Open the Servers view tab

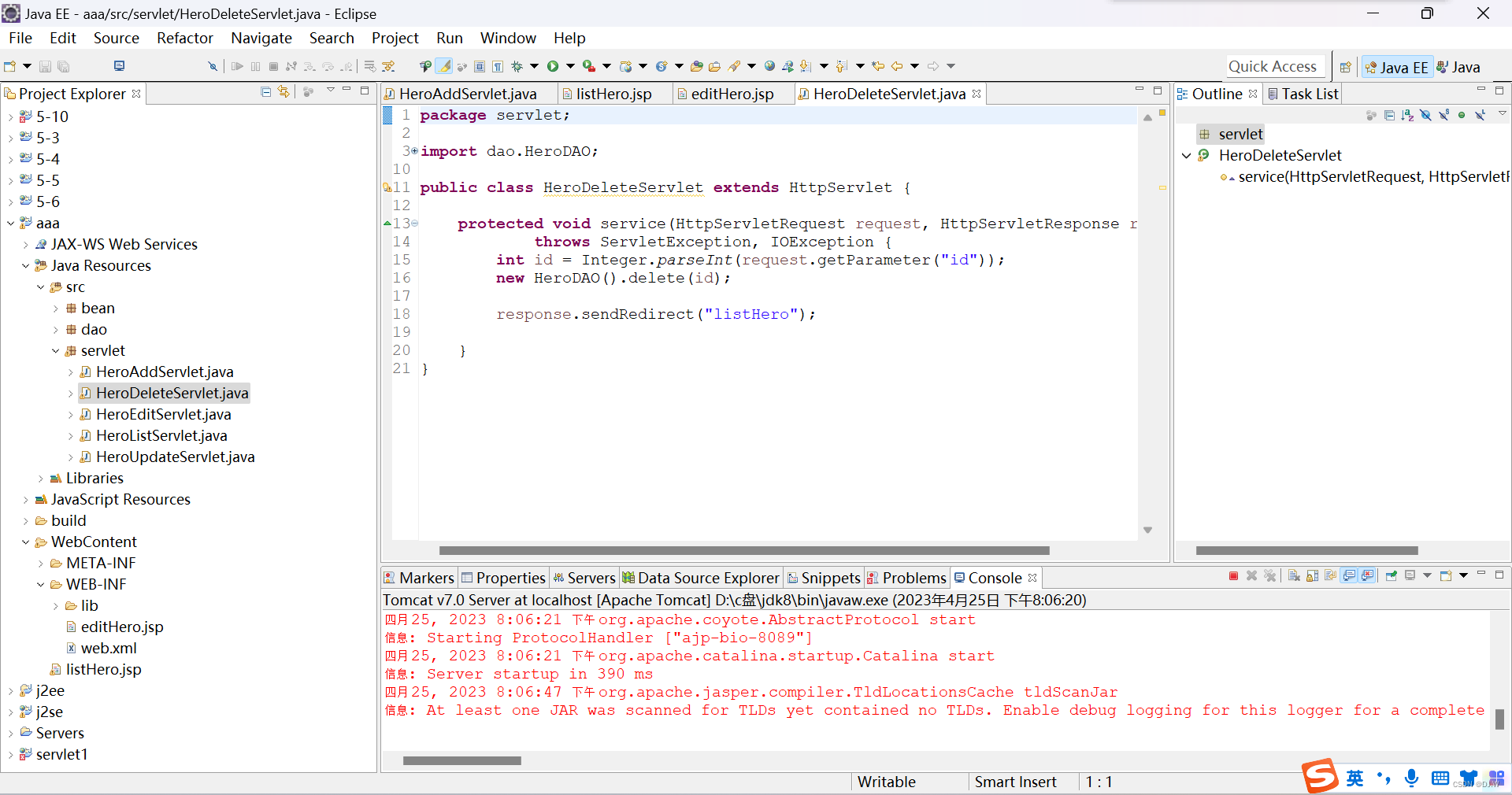coord(584,578)
